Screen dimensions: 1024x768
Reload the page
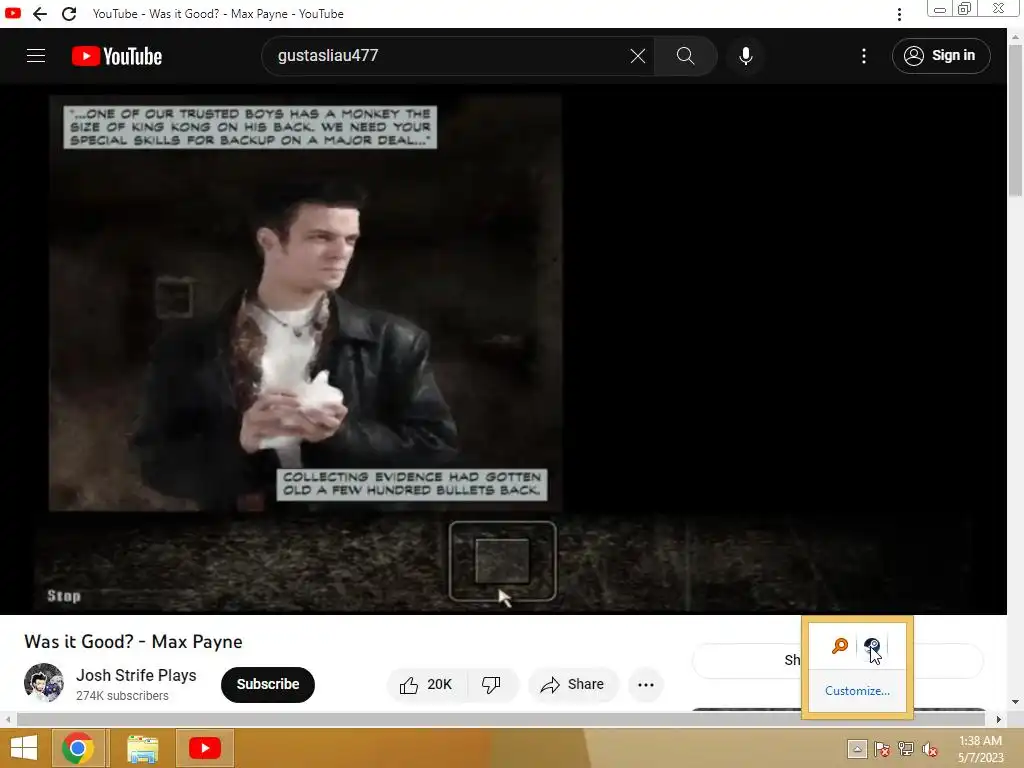[x=69, y=14]
